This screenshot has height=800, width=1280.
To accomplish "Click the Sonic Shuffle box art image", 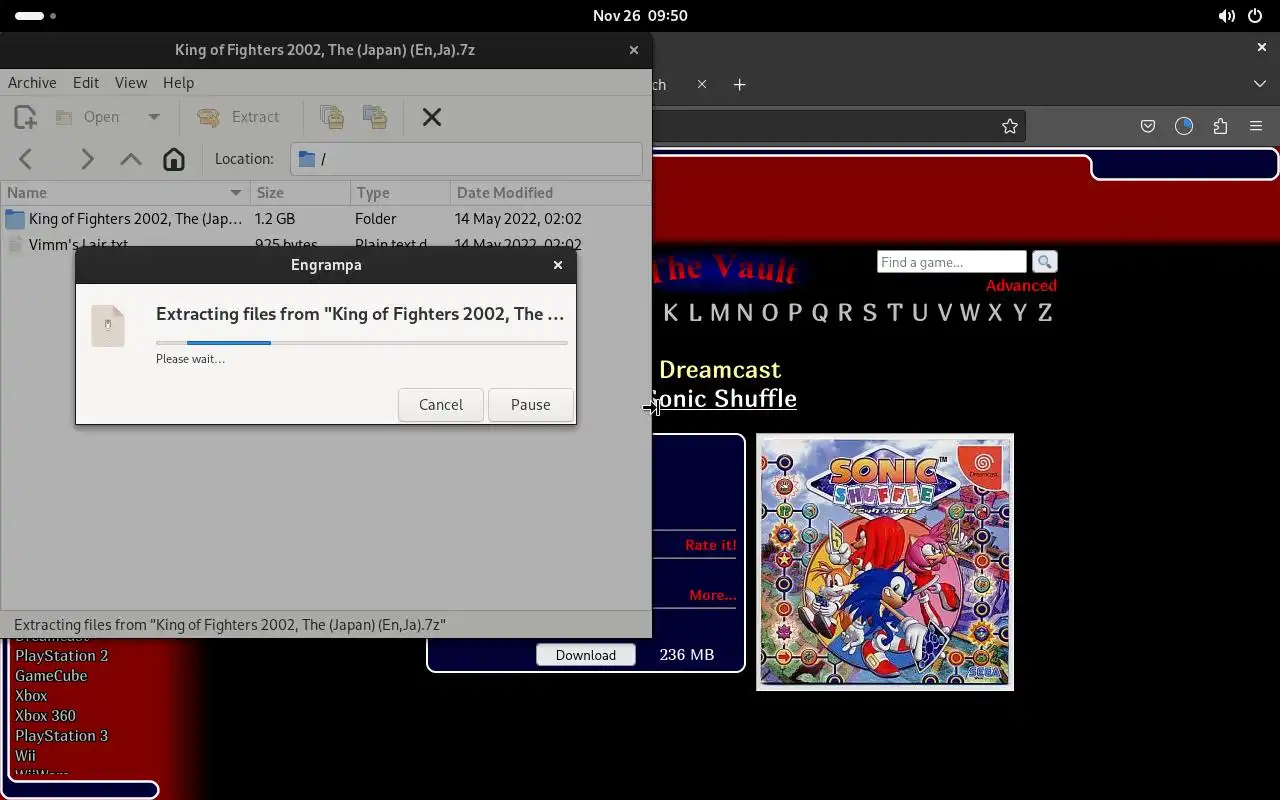I will point(885,562).
